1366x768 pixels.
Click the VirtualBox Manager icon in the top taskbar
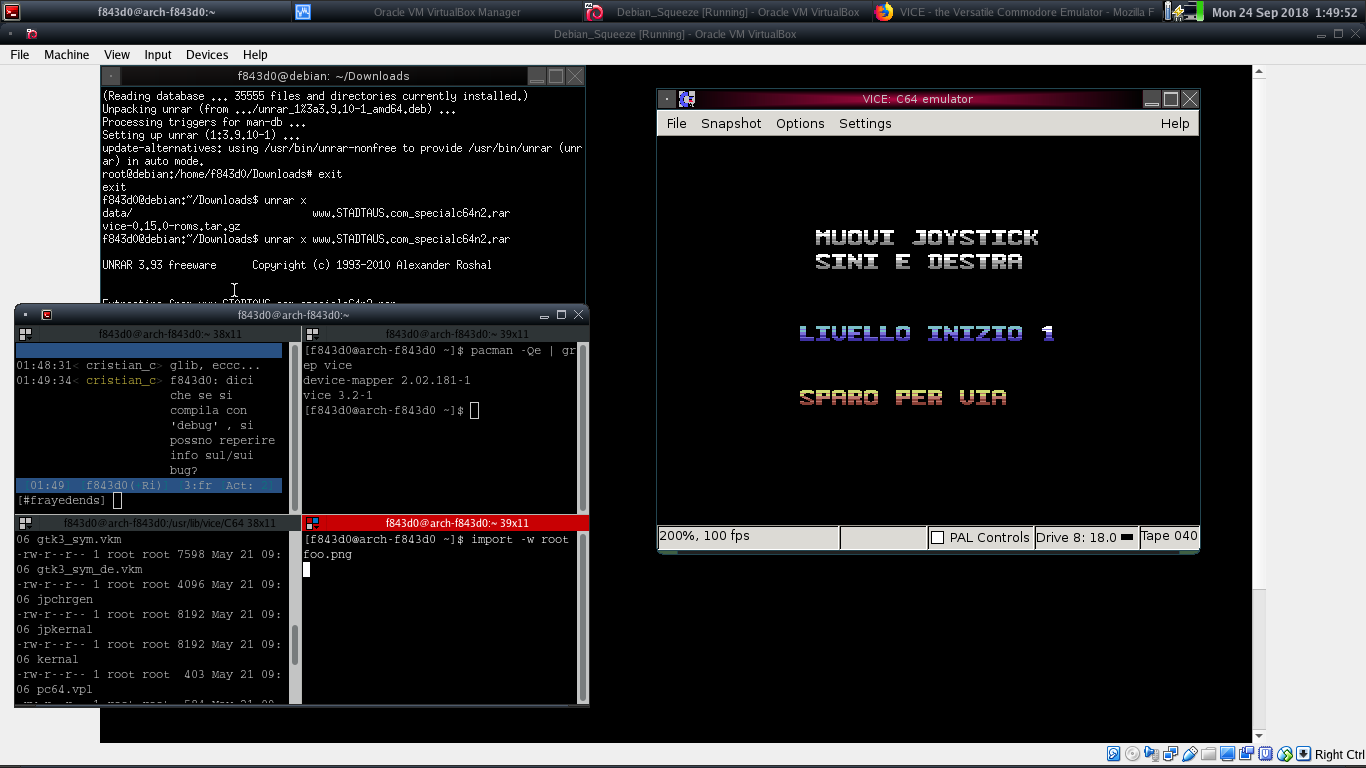[x=303, y=12]
